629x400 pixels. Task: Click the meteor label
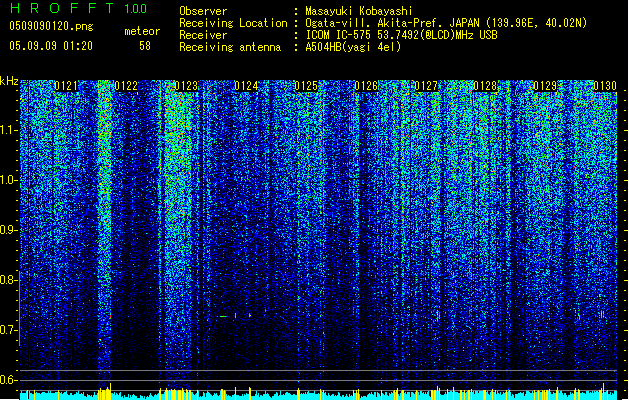click(x=142, y=31)
